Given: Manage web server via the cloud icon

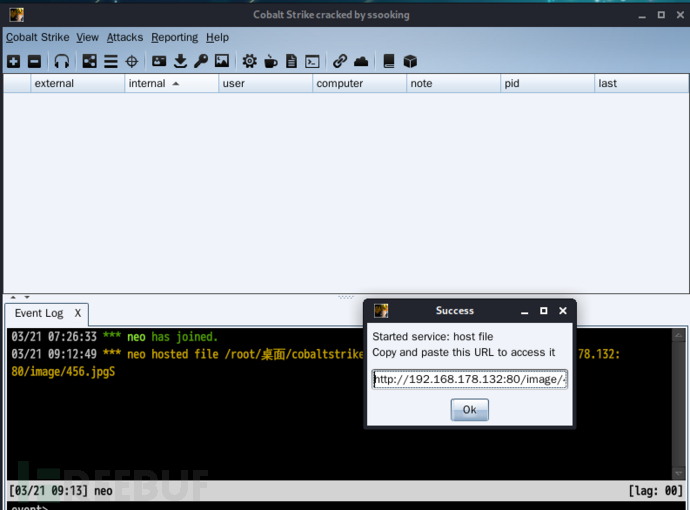Looking at the screenshot, I should 361,61.
